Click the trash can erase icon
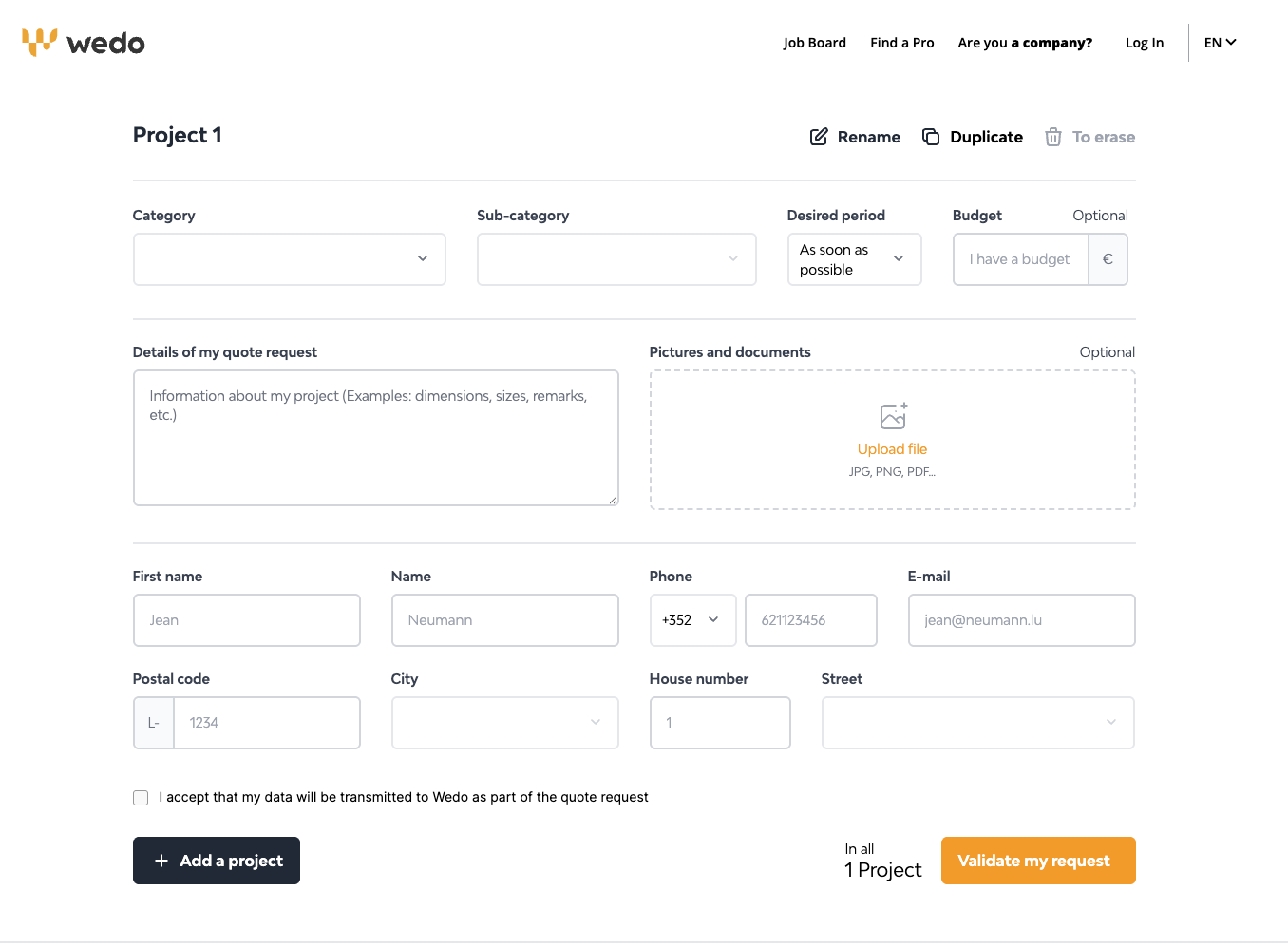 [x=1053, y=137]
